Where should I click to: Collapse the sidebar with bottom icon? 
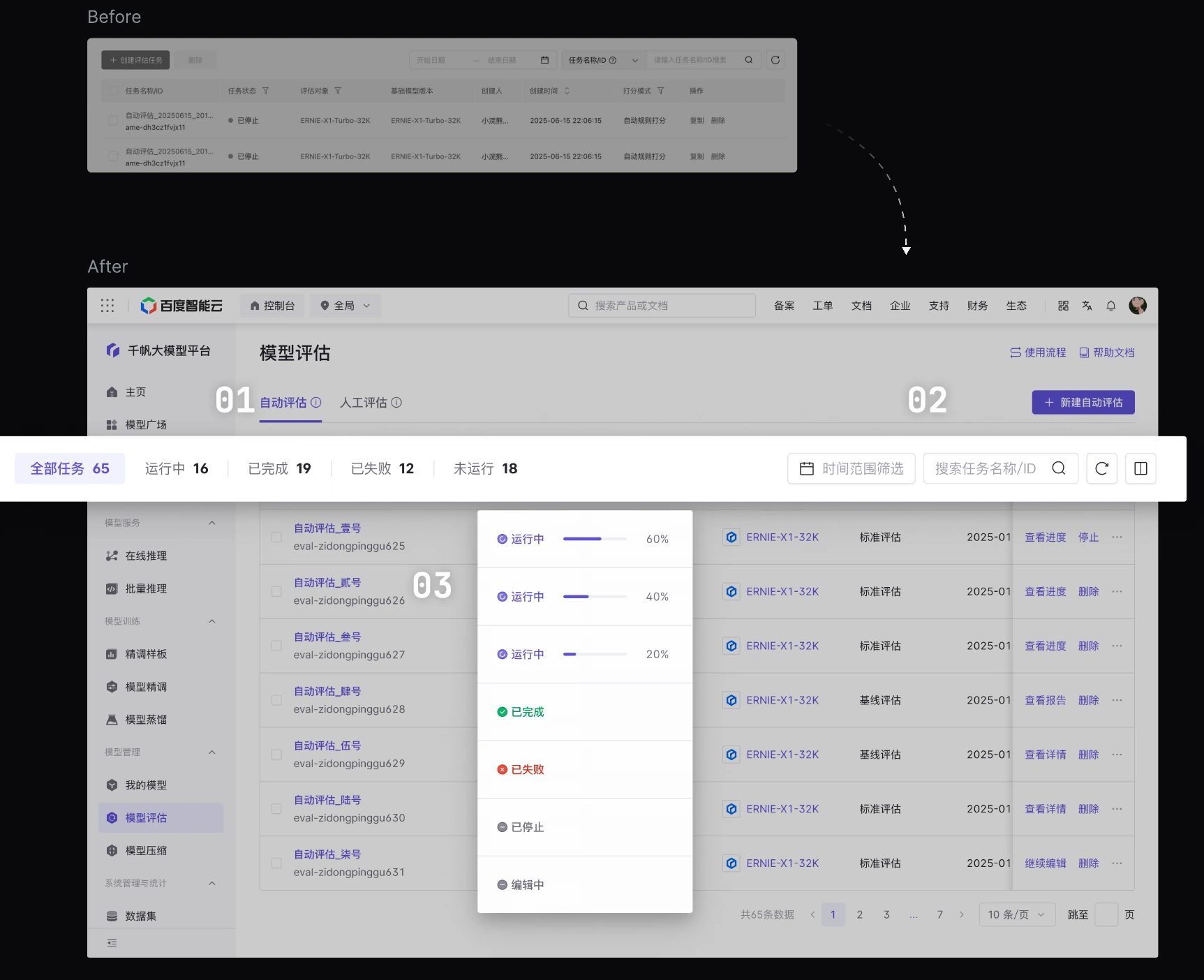pos(112,943)
